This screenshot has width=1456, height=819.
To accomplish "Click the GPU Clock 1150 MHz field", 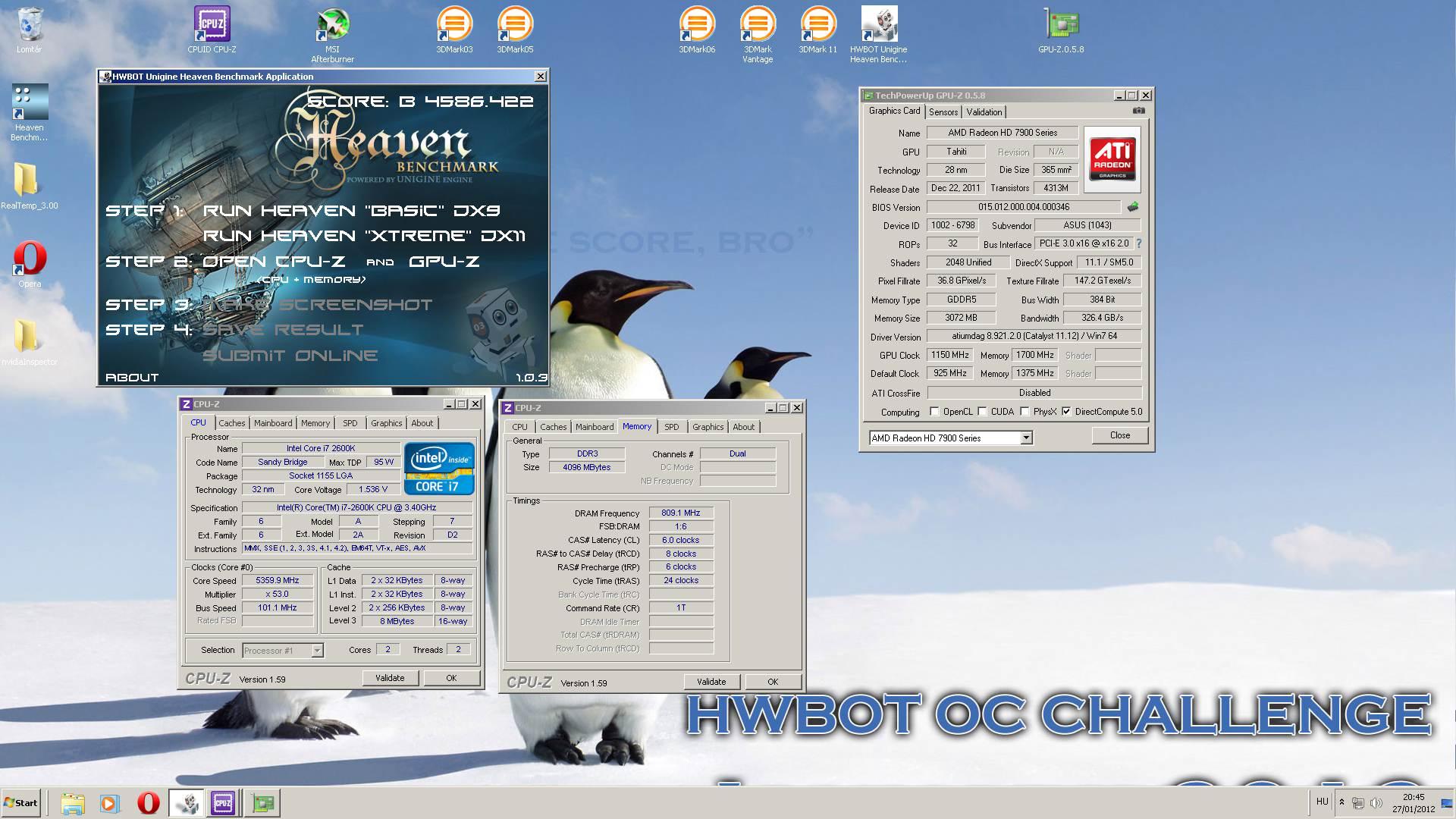I will click(950, 355).
